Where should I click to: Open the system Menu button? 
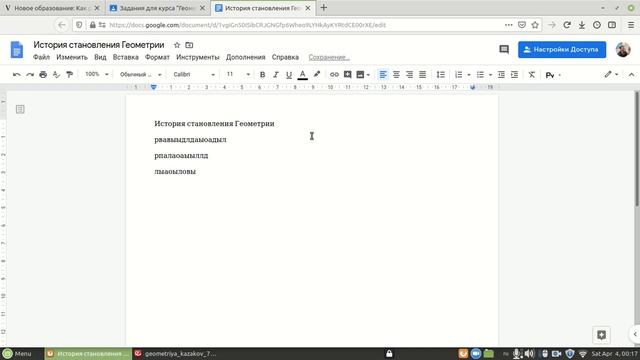[17, 353]
